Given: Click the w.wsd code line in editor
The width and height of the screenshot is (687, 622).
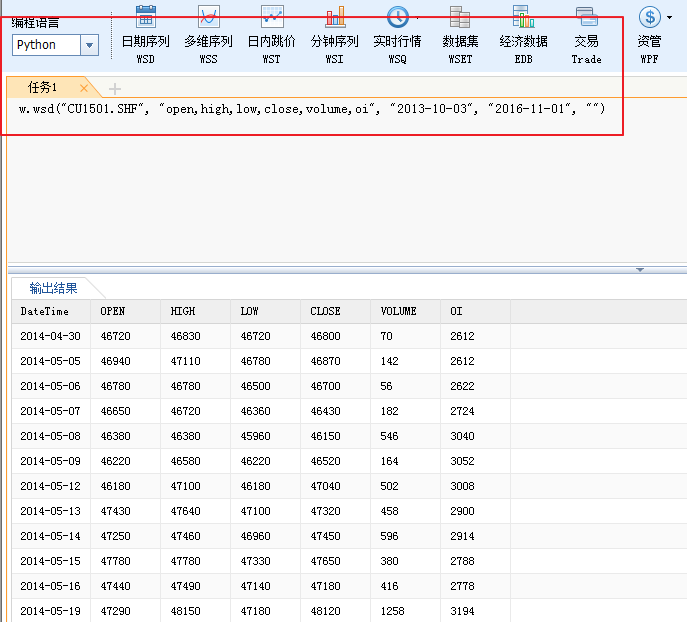Looking at the screenshot, I should point(312,109).
